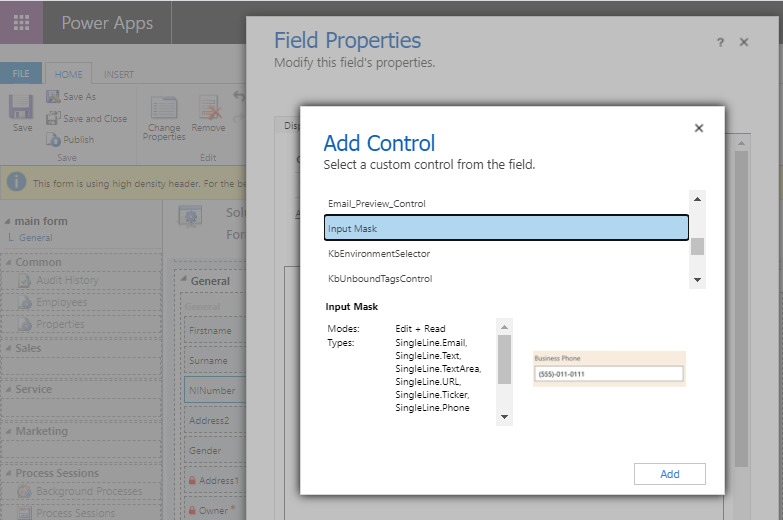This screenshot has width=783, height=520.
Task: Open the Power Apps app launcher waffle
Action: point(21,22)
